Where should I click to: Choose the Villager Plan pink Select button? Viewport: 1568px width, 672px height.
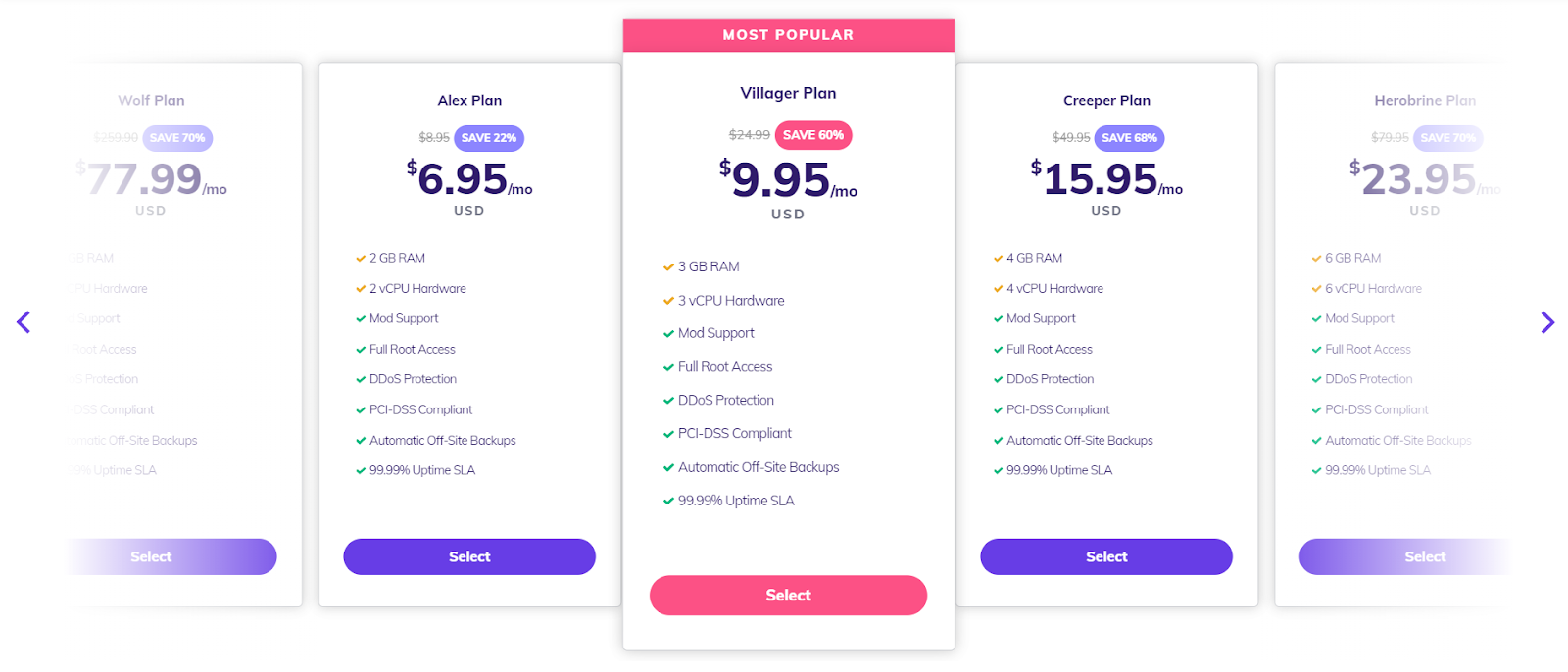788,596
